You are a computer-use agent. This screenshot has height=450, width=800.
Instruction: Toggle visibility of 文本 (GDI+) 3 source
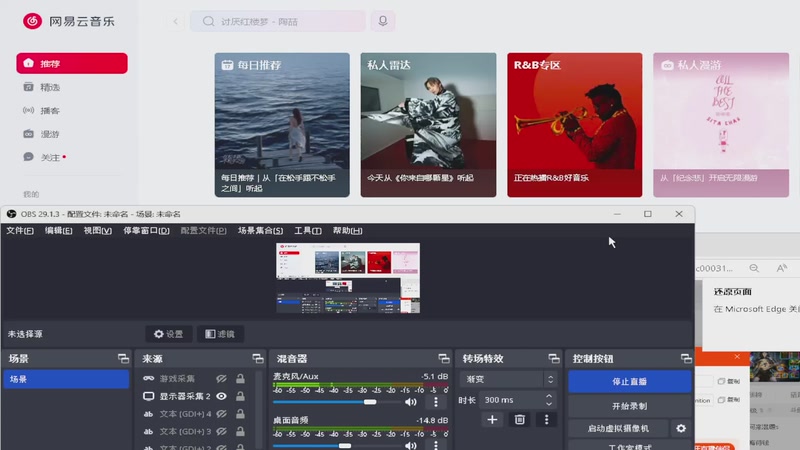coord(221,432)
